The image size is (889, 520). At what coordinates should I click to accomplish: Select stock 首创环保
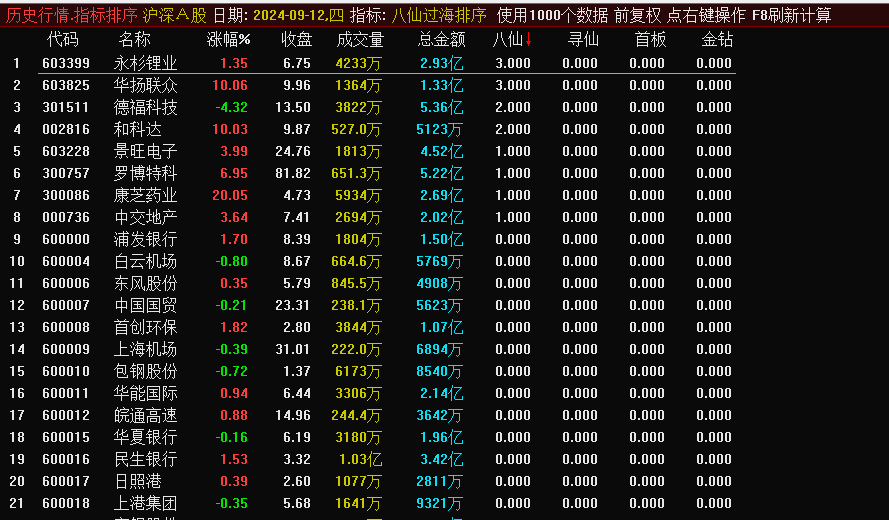145,327
